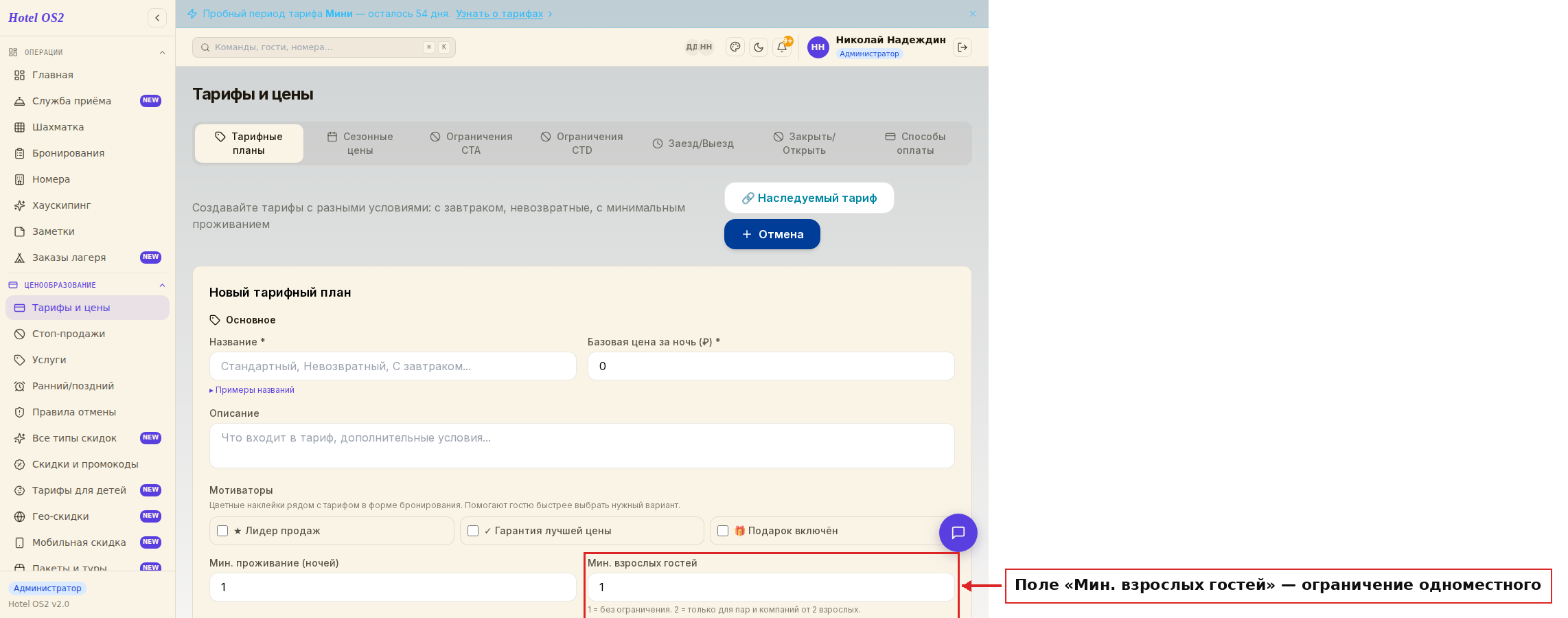Click the Отмена button
Image resolution: width=1568 pixels, height=618 pixels.
pos(772,234)
